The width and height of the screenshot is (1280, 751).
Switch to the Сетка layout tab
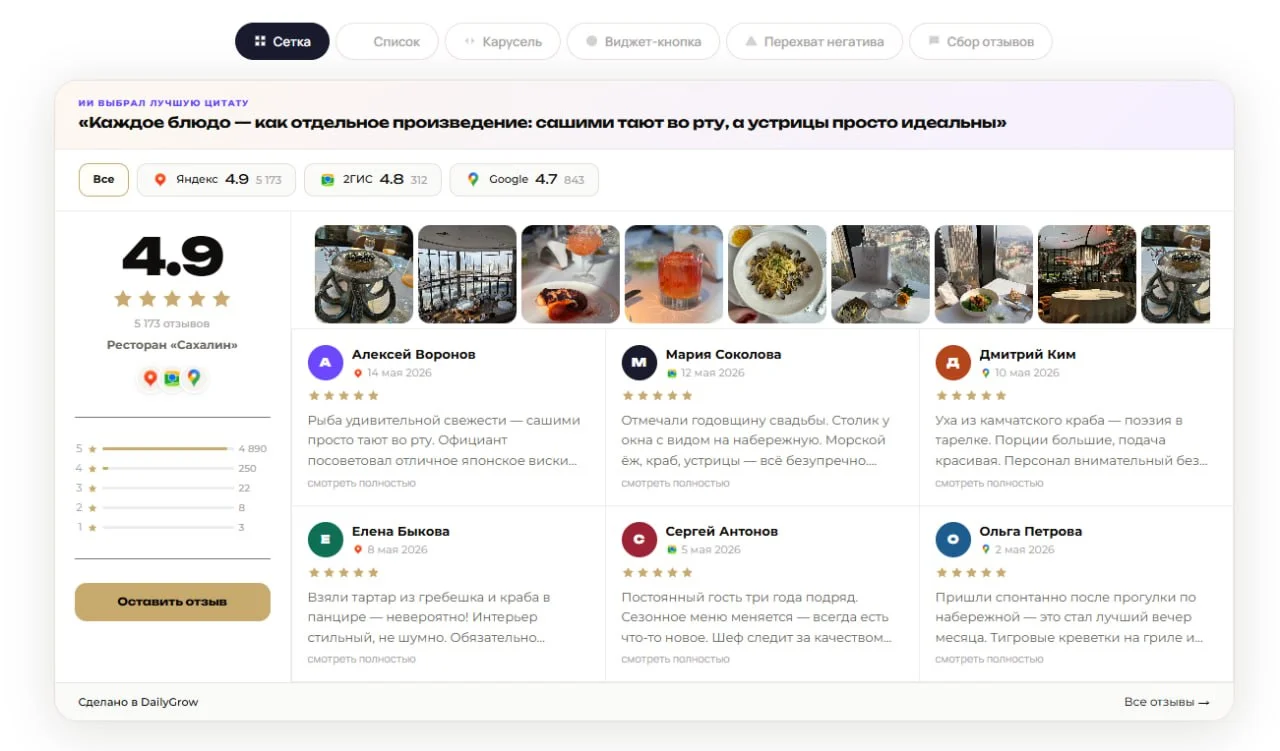point(282,42)
